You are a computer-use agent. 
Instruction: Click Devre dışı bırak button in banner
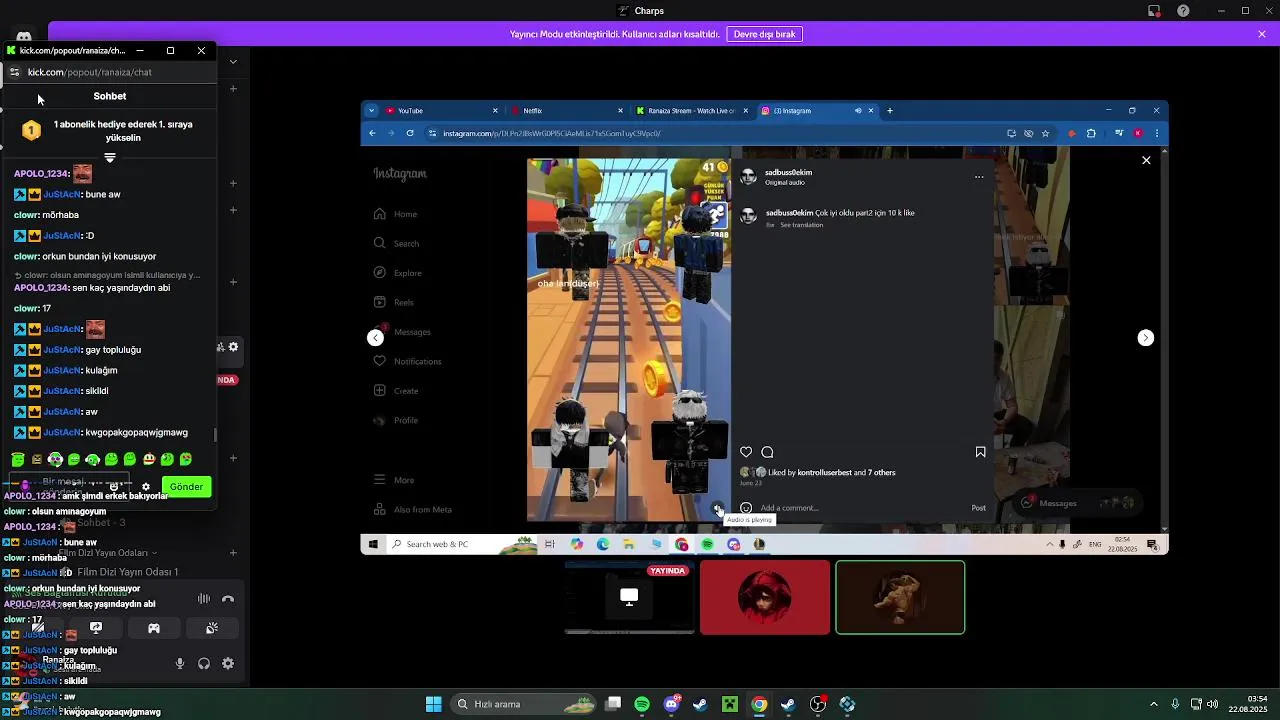(x=764, y=34)
